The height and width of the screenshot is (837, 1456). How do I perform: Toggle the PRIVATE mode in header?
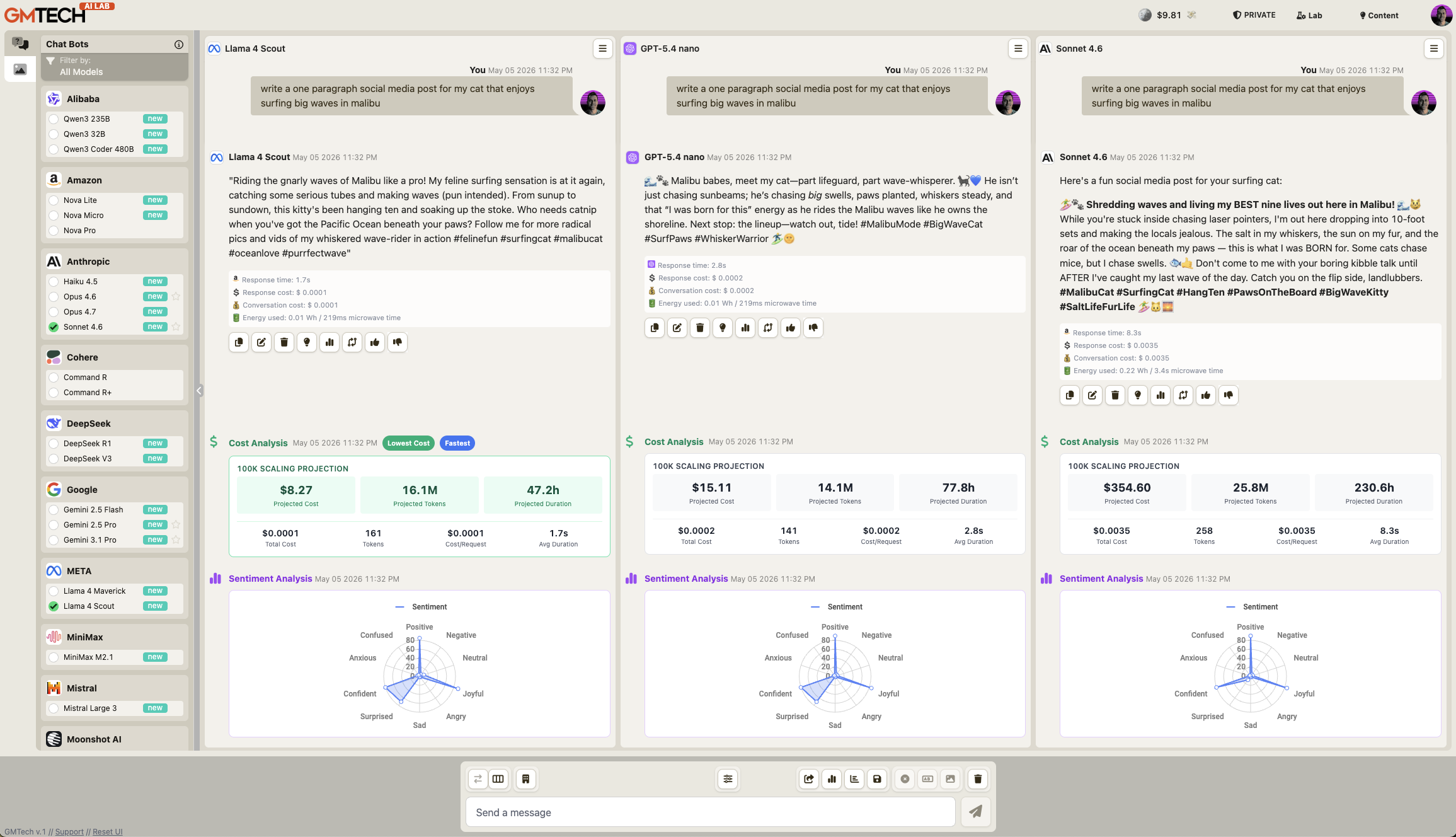tap(1254, 15)
